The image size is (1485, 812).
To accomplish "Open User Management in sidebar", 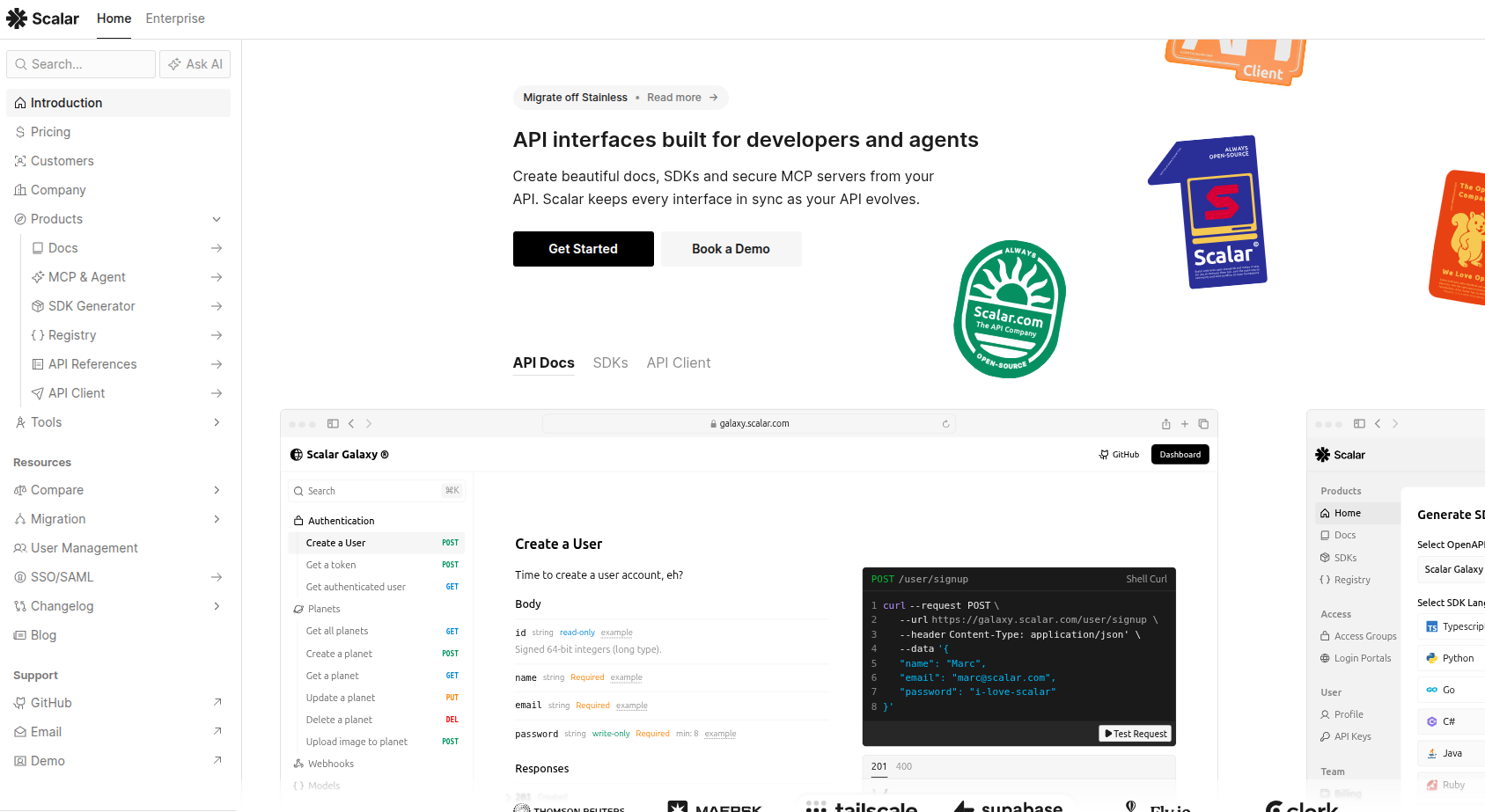I will point(118,548).
